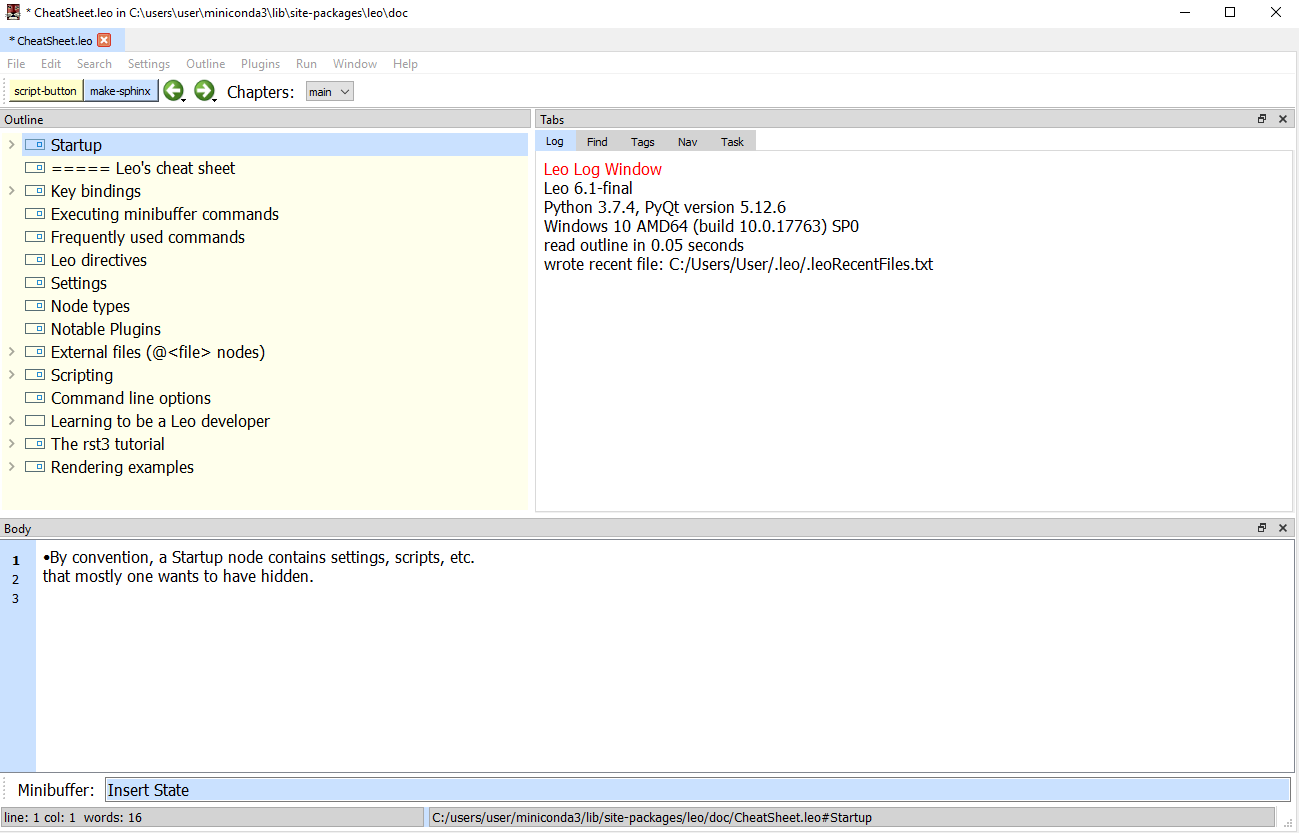The width and height of the screenshot is (1299, 833).
Task: Click the node icon for The rst3 tutorial
Action: pyautogui.click(x=35, y=444)
